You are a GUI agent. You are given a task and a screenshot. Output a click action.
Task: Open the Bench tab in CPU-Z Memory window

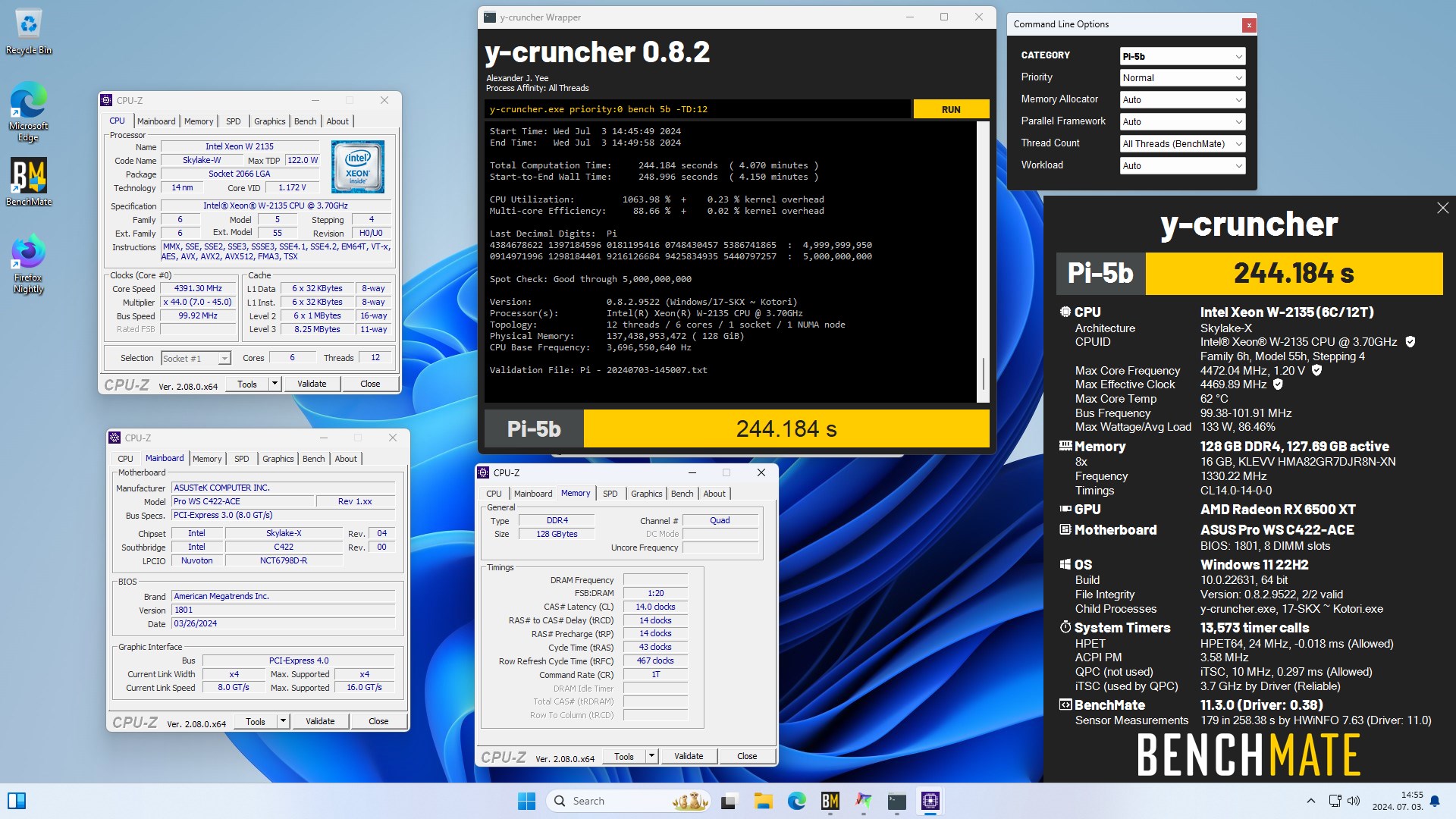(682, 494)
